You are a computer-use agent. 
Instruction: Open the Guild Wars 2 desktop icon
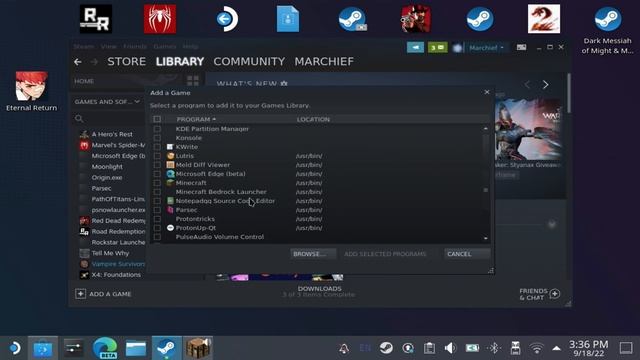(x=544, y=19)
